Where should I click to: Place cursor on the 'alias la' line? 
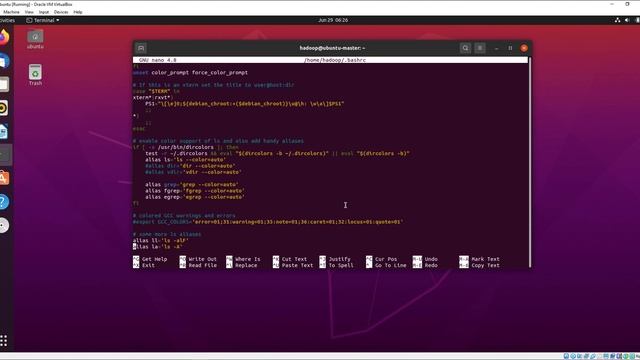(x=158, y=247)
